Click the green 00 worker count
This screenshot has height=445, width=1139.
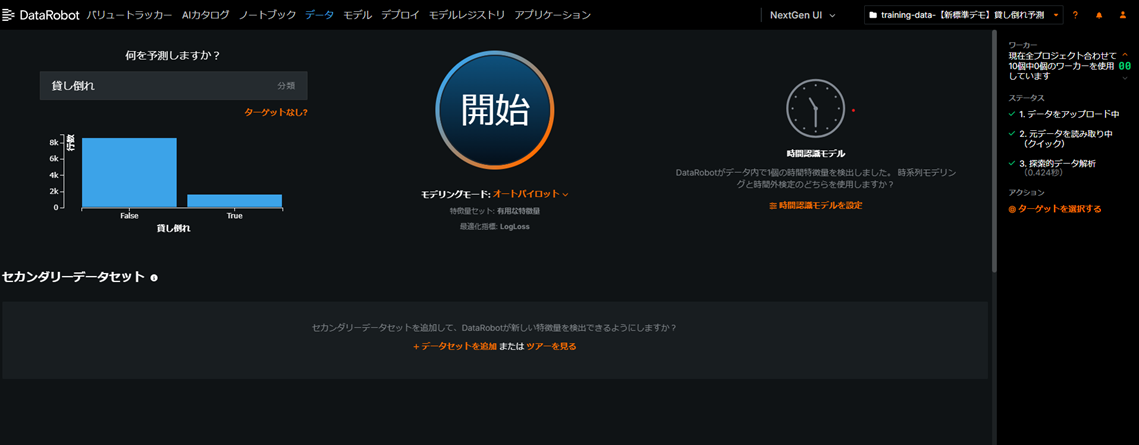1124,66
